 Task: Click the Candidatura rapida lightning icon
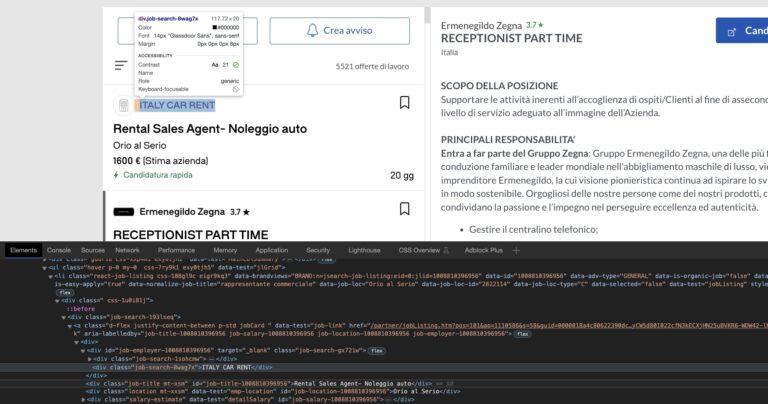116,175
